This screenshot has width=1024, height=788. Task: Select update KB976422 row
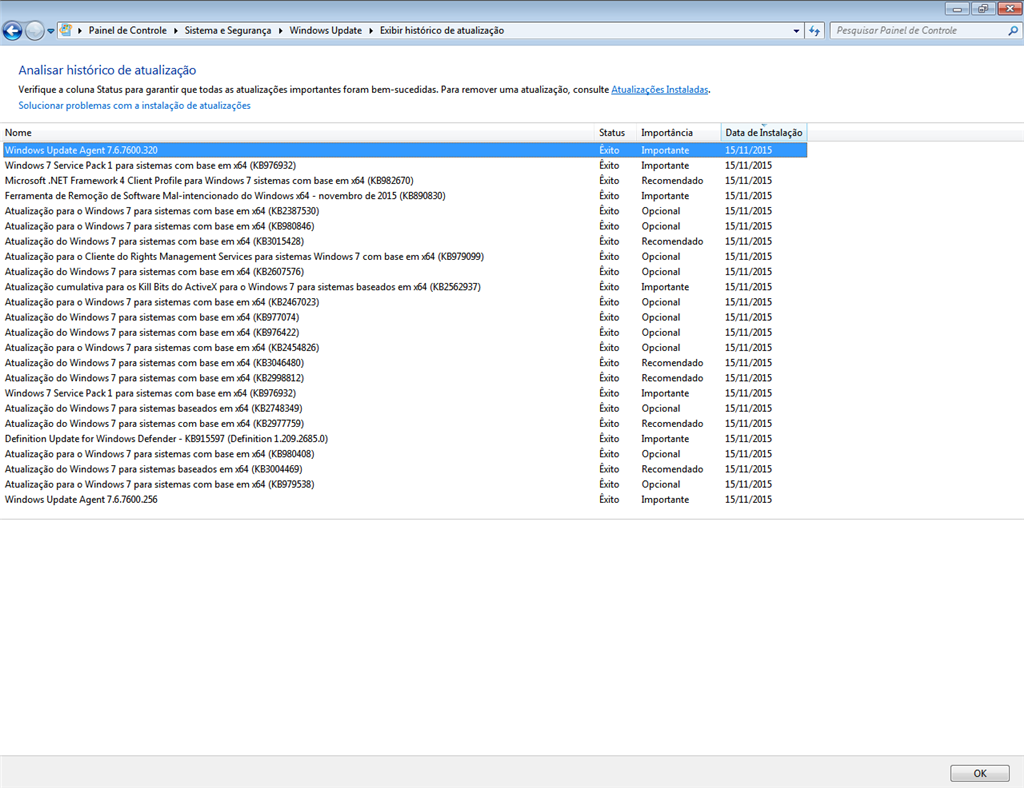point(405,332)
